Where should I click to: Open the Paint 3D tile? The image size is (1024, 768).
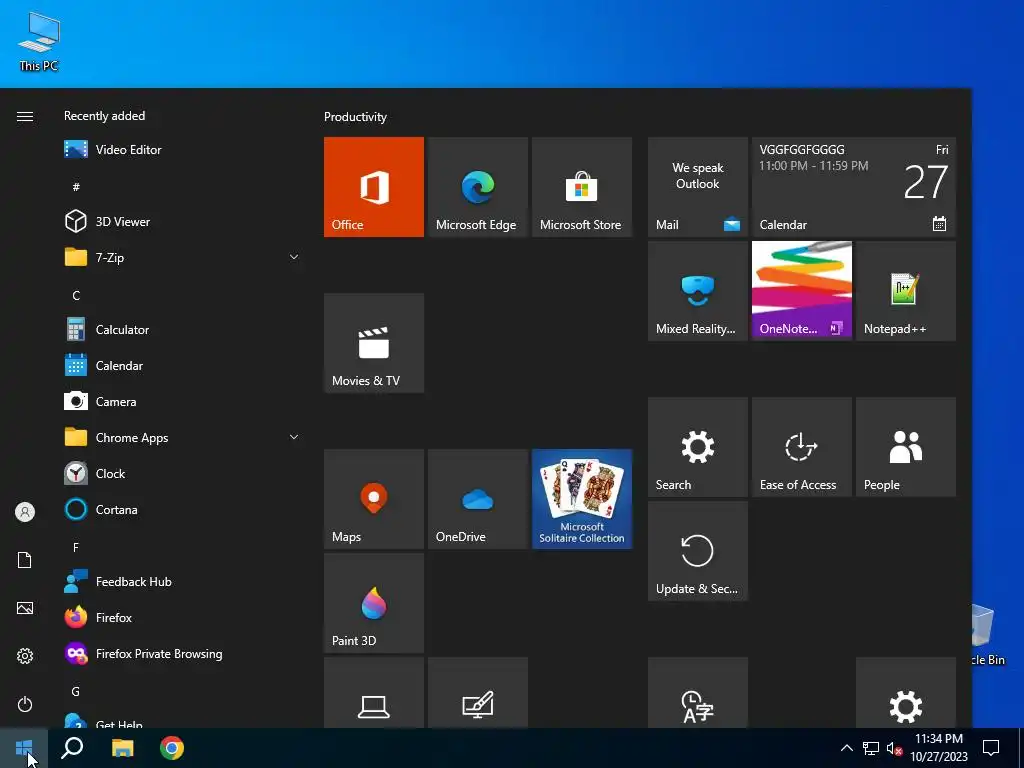click(x=374, y=603)
